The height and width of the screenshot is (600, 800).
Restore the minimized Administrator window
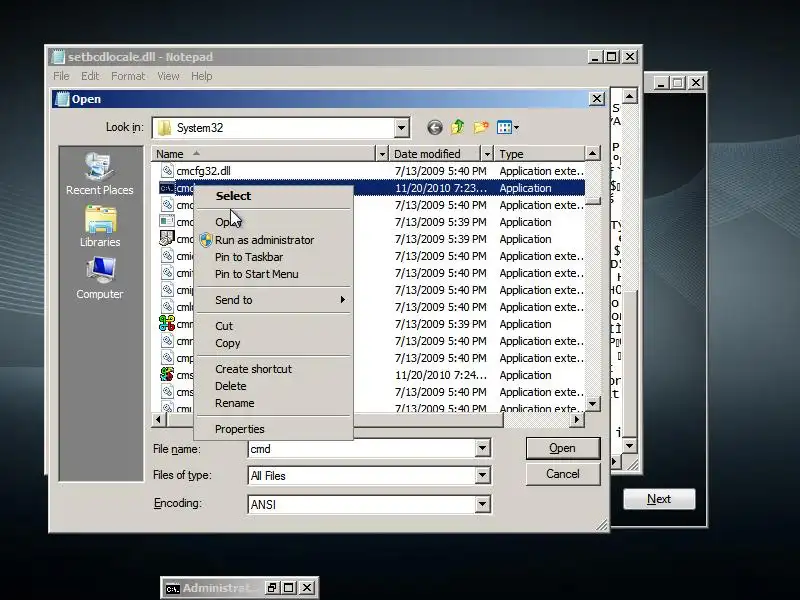(271, 588)
